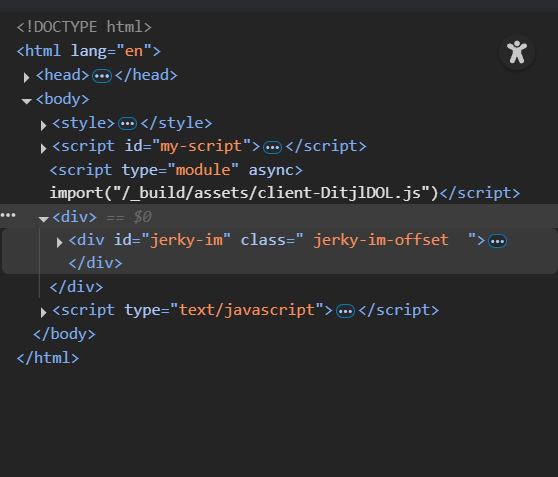Click the "my-script" id value
558x477 pixels.
[x=202, y=146]
